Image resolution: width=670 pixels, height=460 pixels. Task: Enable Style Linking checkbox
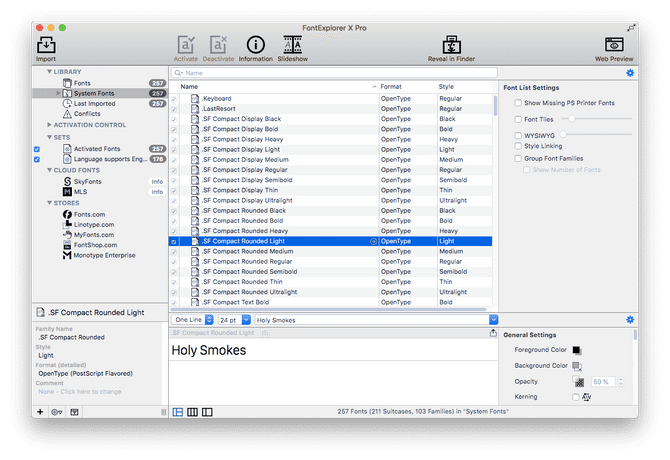coord(518,146)
